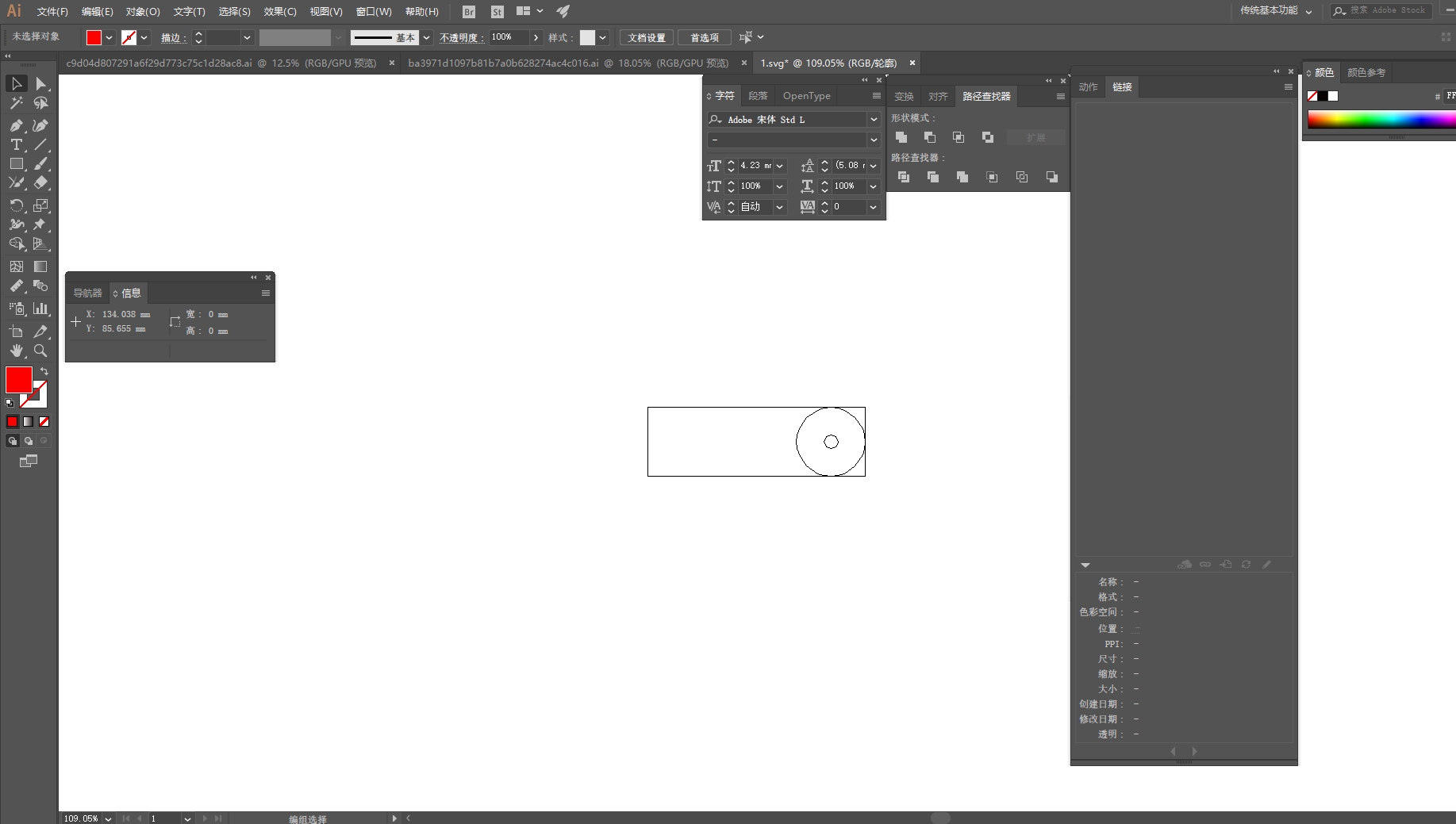The width and height of the screenshot is (1456, 824).
Task: Click the rainbow color spectrum bar
Action: tap(1381, 120)
